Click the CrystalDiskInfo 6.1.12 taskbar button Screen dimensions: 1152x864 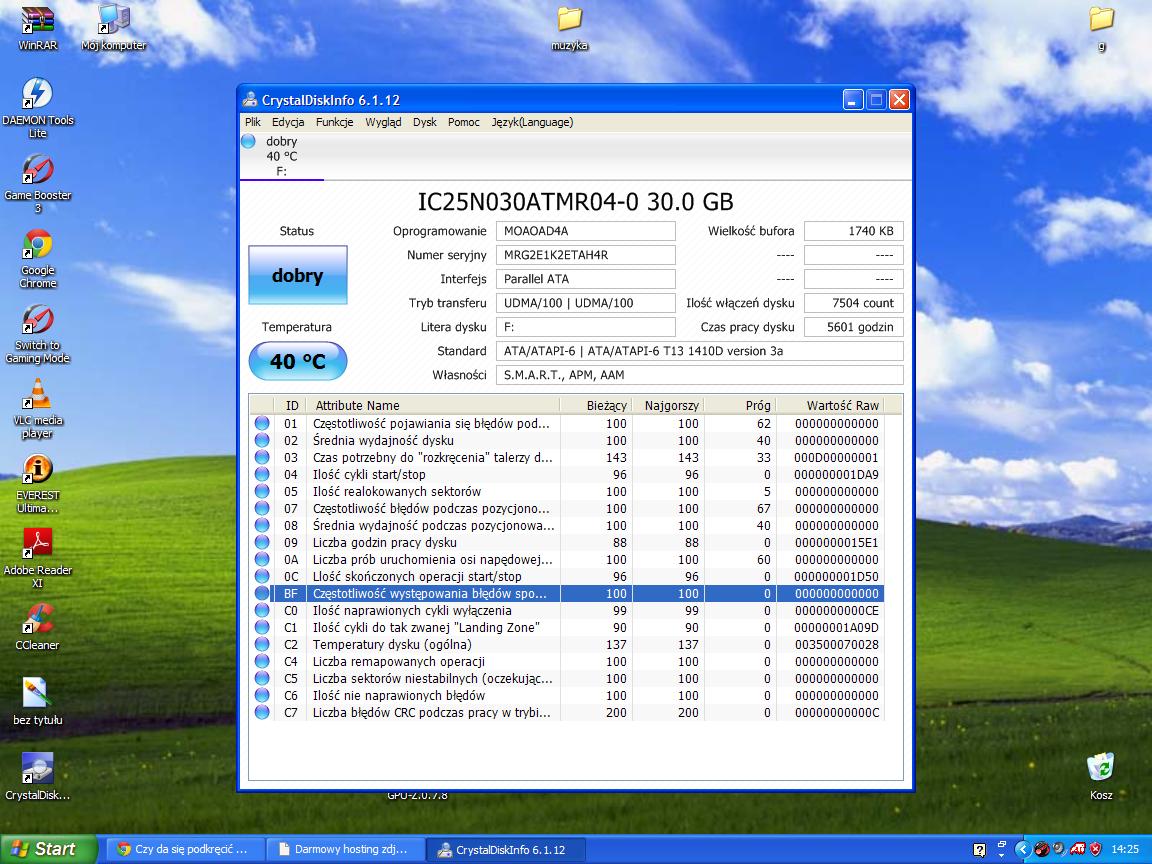506,849
